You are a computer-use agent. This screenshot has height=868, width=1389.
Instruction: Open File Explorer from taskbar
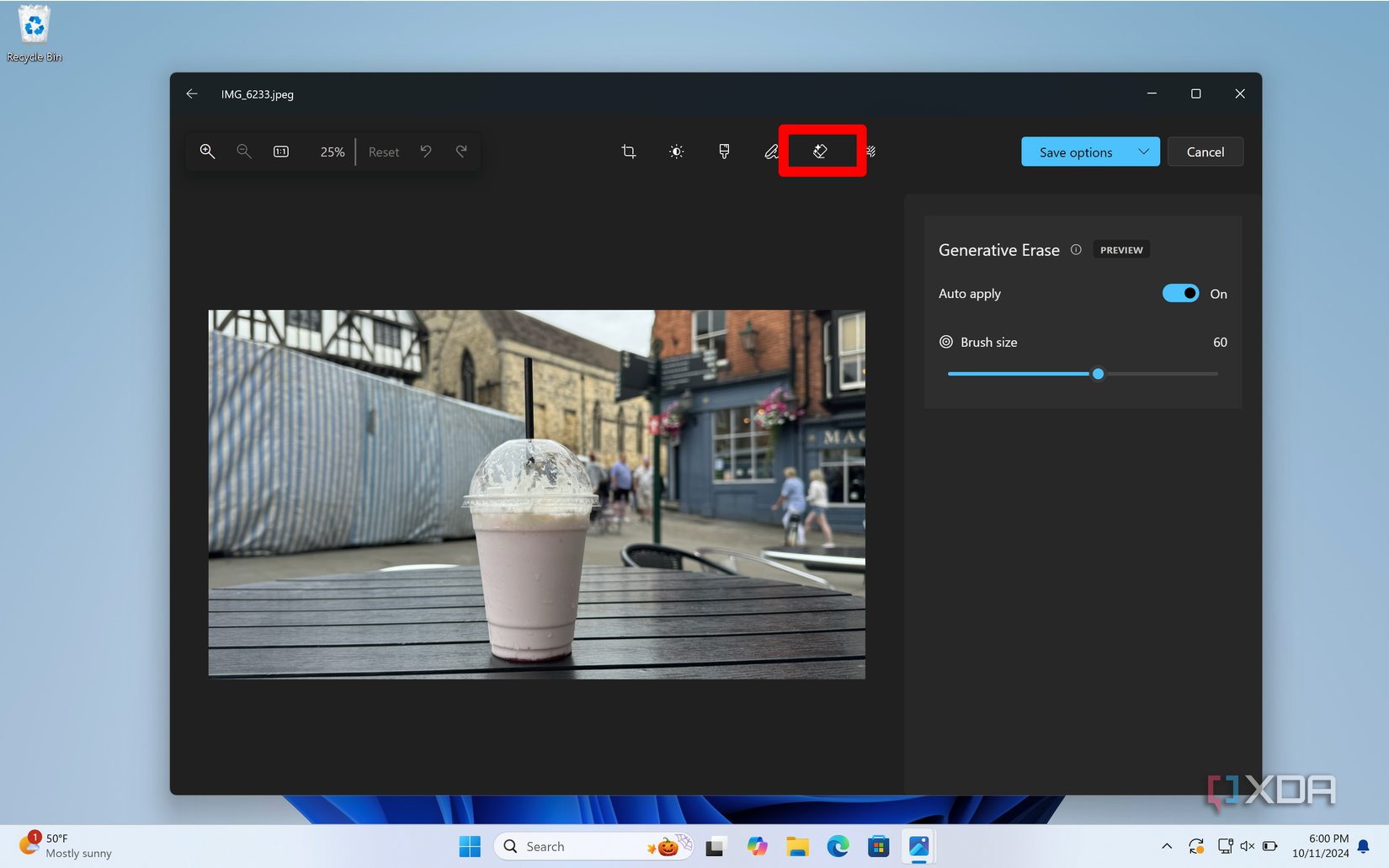797,846
